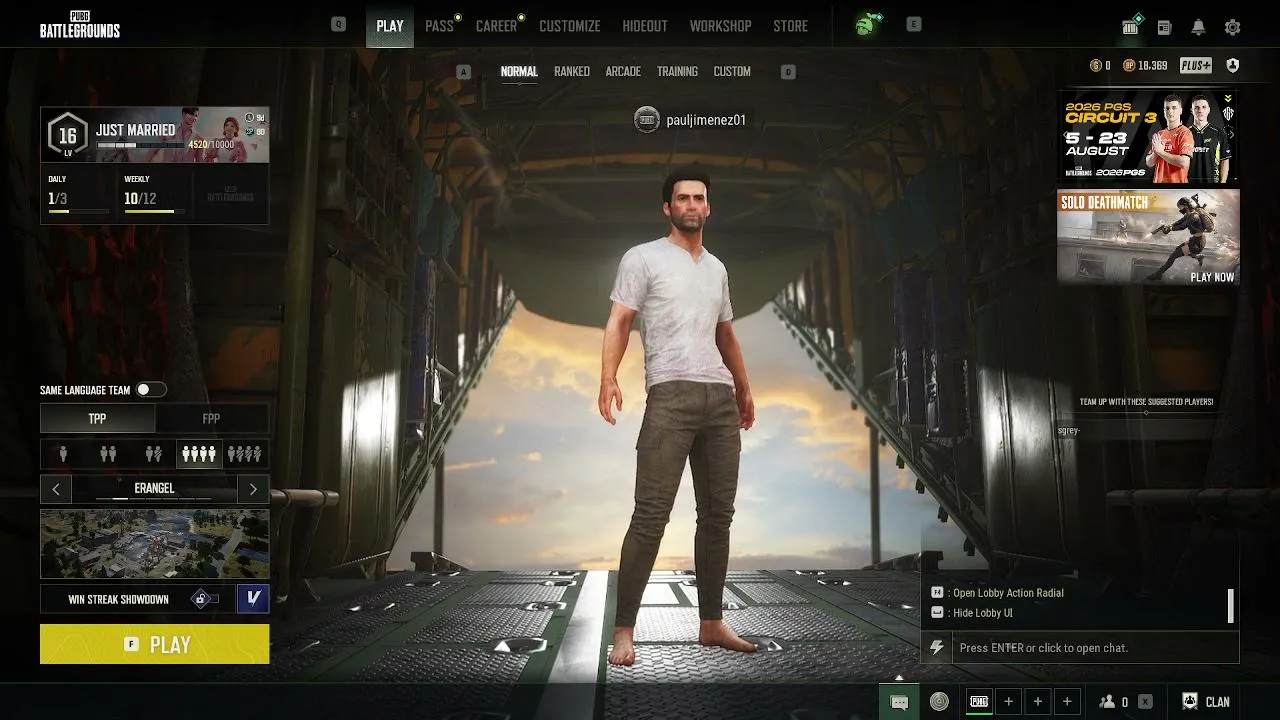1280x720 pixels.
Task: Open the PLUS+ badge
Action: pyautogui.click(x=1196, y=65)
